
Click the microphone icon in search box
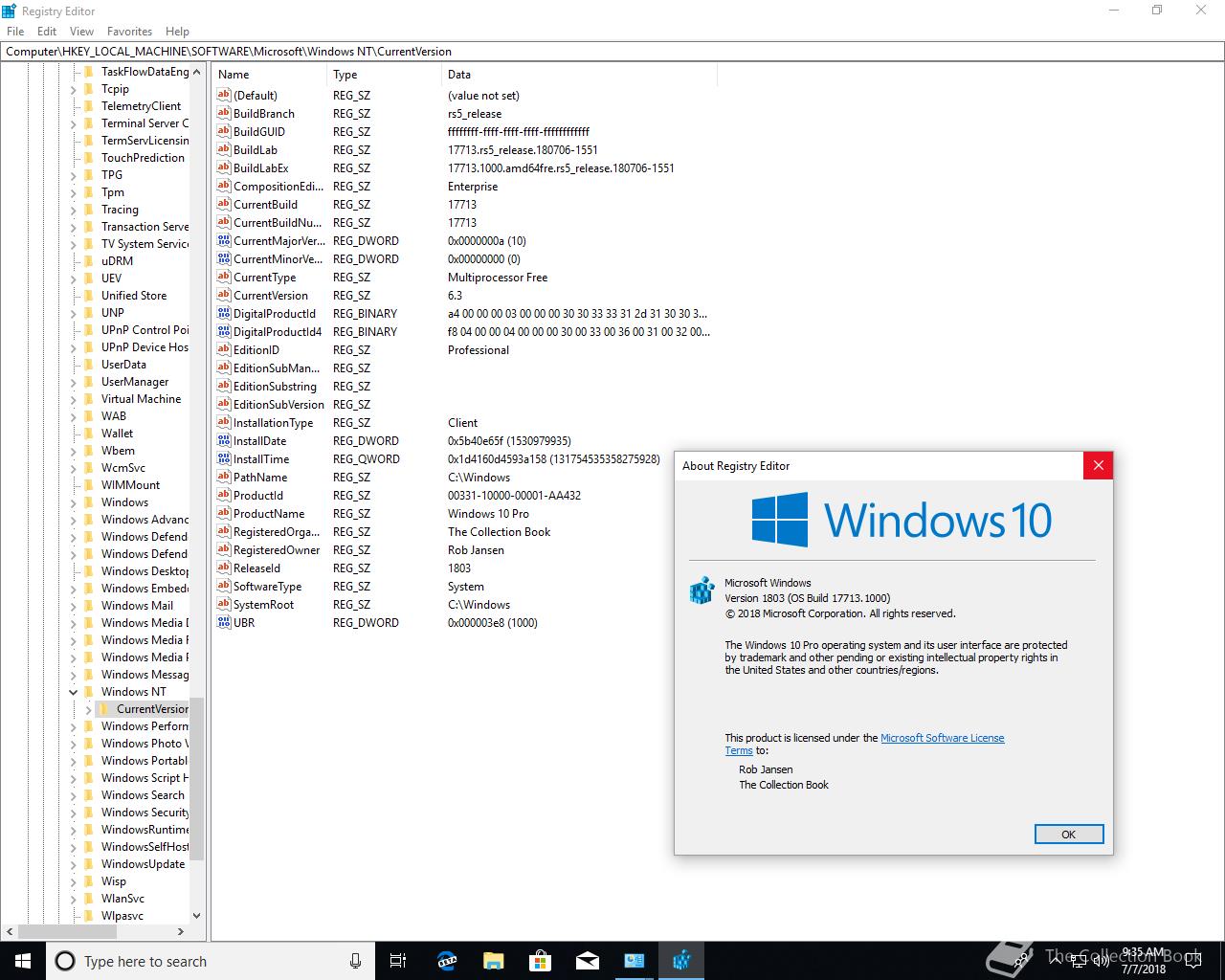(355, 961)
